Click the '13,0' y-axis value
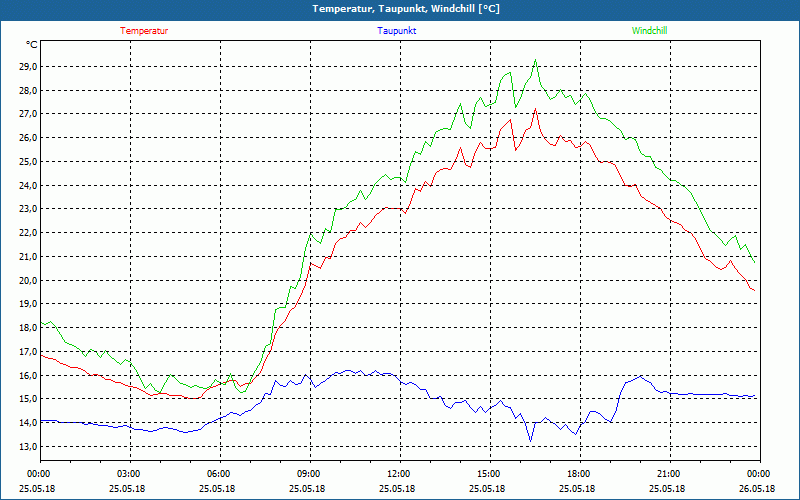 [x=28, y=446]
